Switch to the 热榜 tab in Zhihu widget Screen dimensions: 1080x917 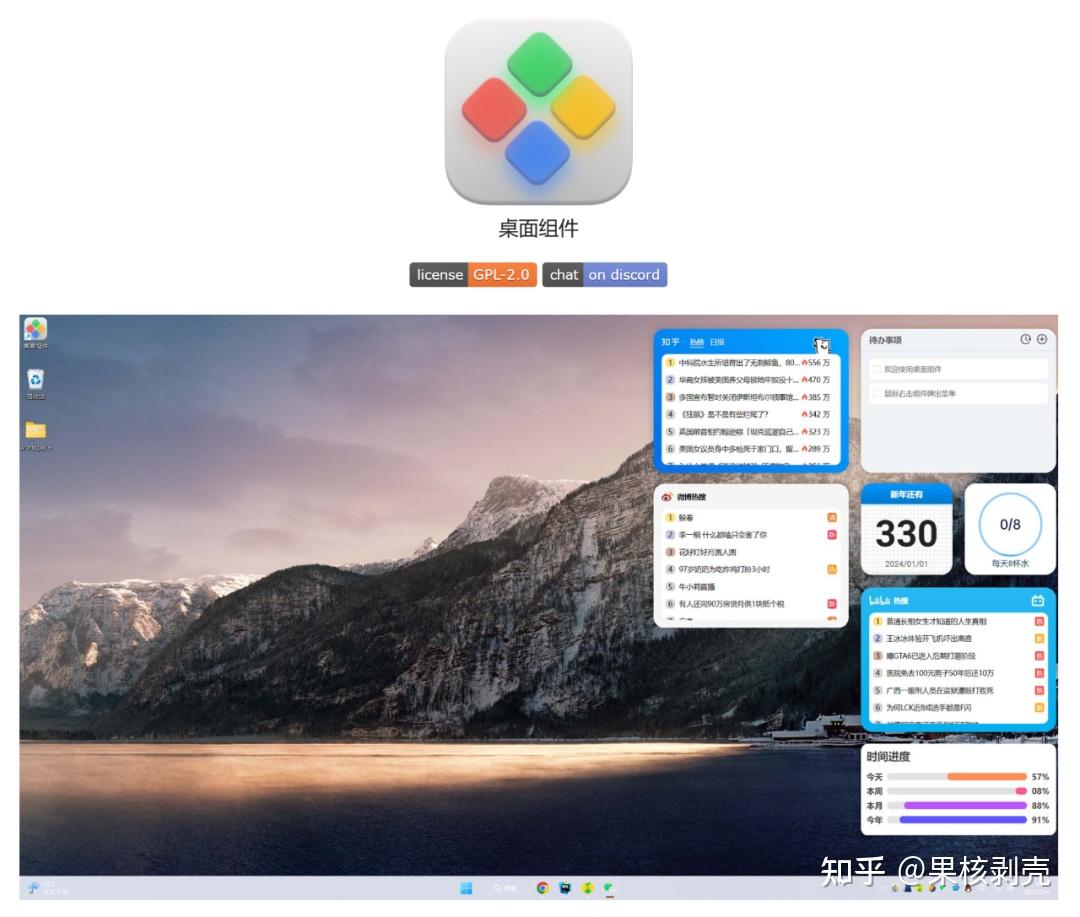pyautogui.click(x=696, y=342)
